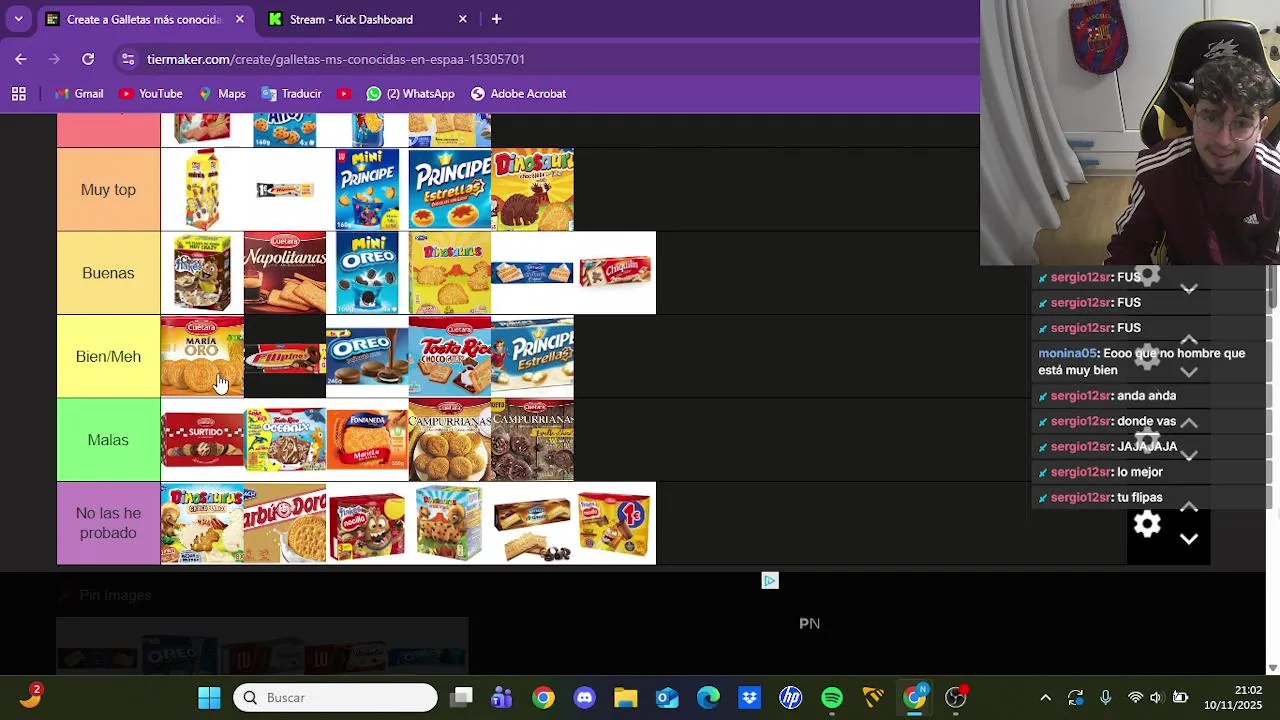Pick Principe Estrellas blue pack in Muy top

coord(450,190)
